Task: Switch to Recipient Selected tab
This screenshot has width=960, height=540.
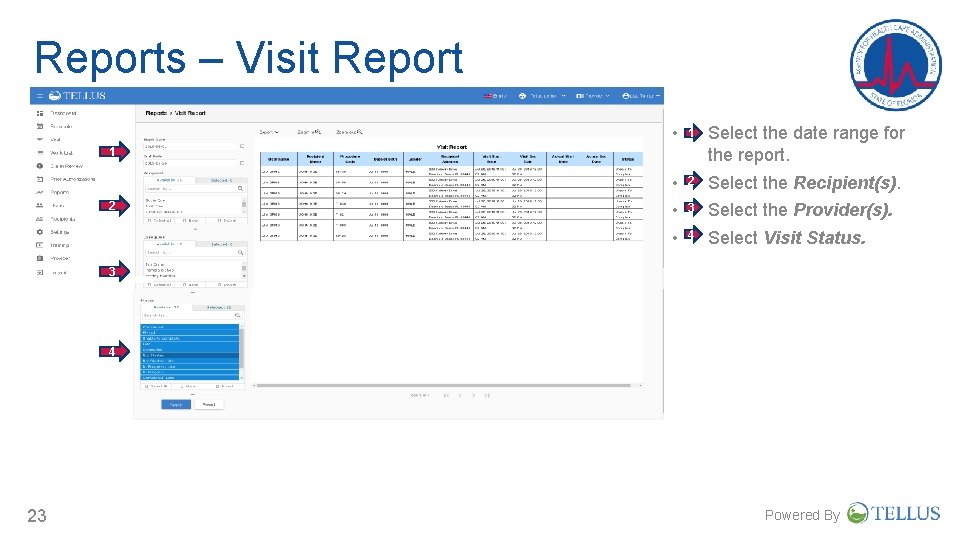Action: (221, 181)
